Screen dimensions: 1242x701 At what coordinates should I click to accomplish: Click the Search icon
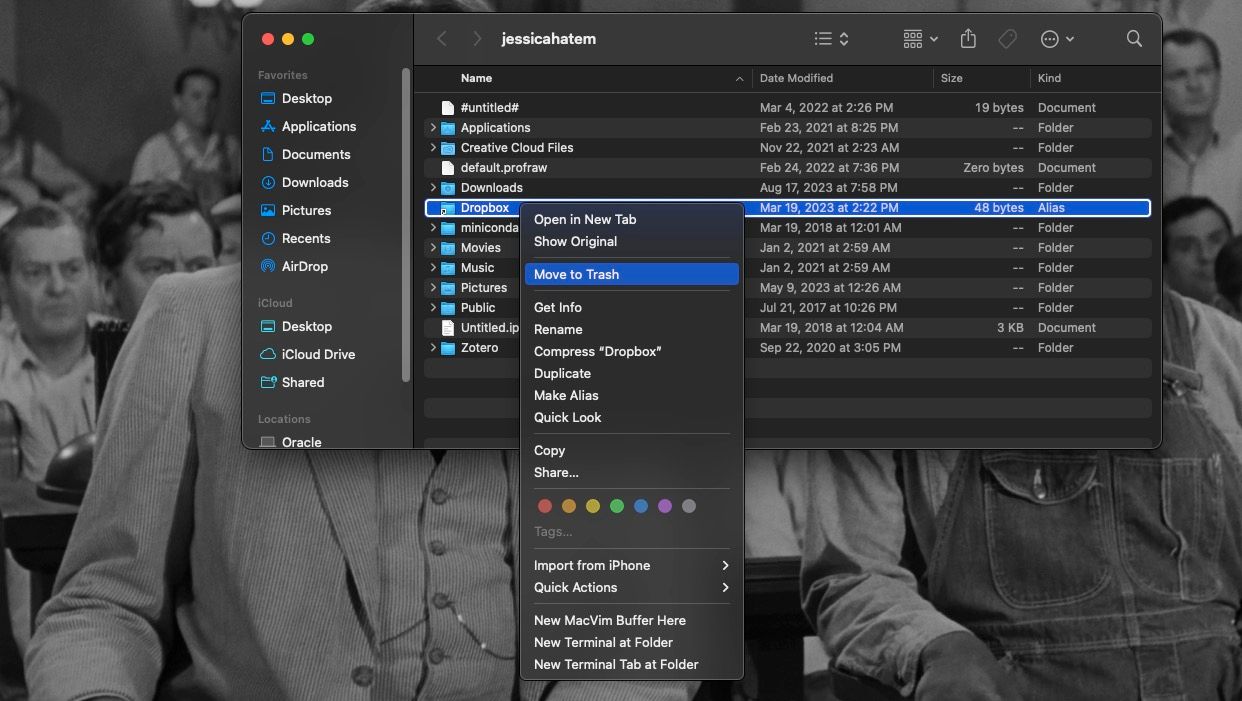1134,38
